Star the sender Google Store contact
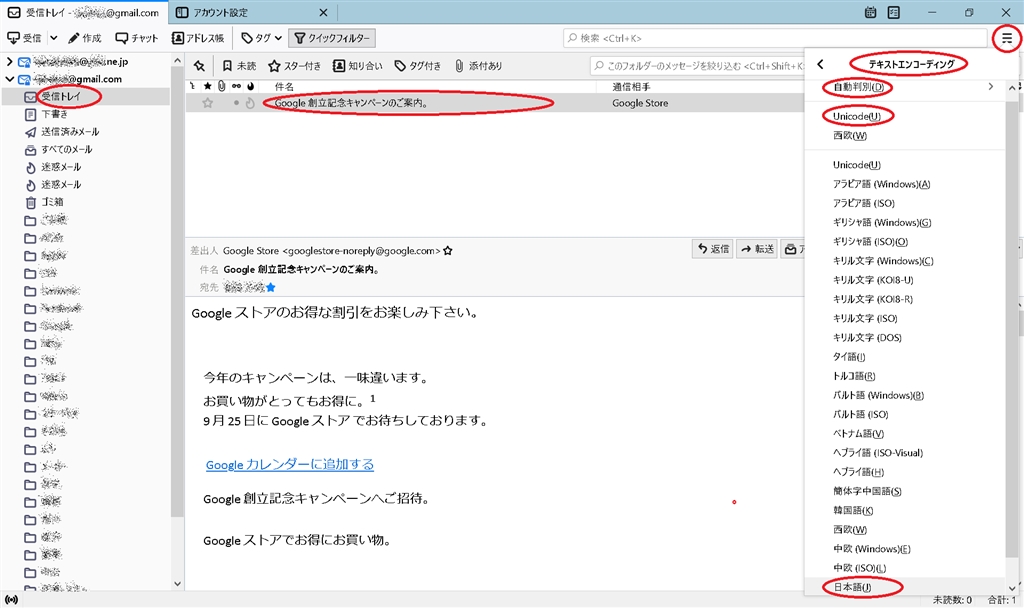 448,251
